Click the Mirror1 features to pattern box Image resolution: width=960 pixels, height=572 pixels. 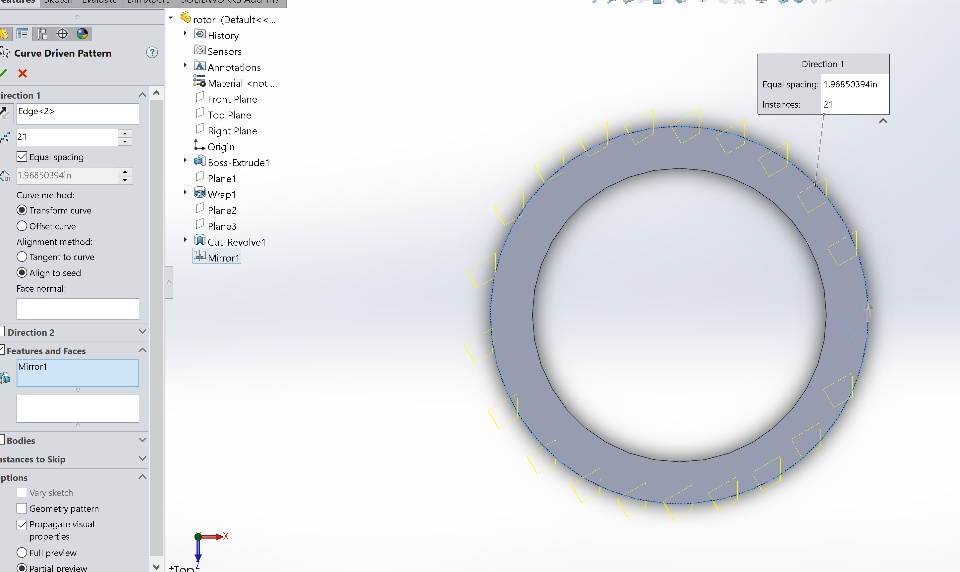click(78, 373)
